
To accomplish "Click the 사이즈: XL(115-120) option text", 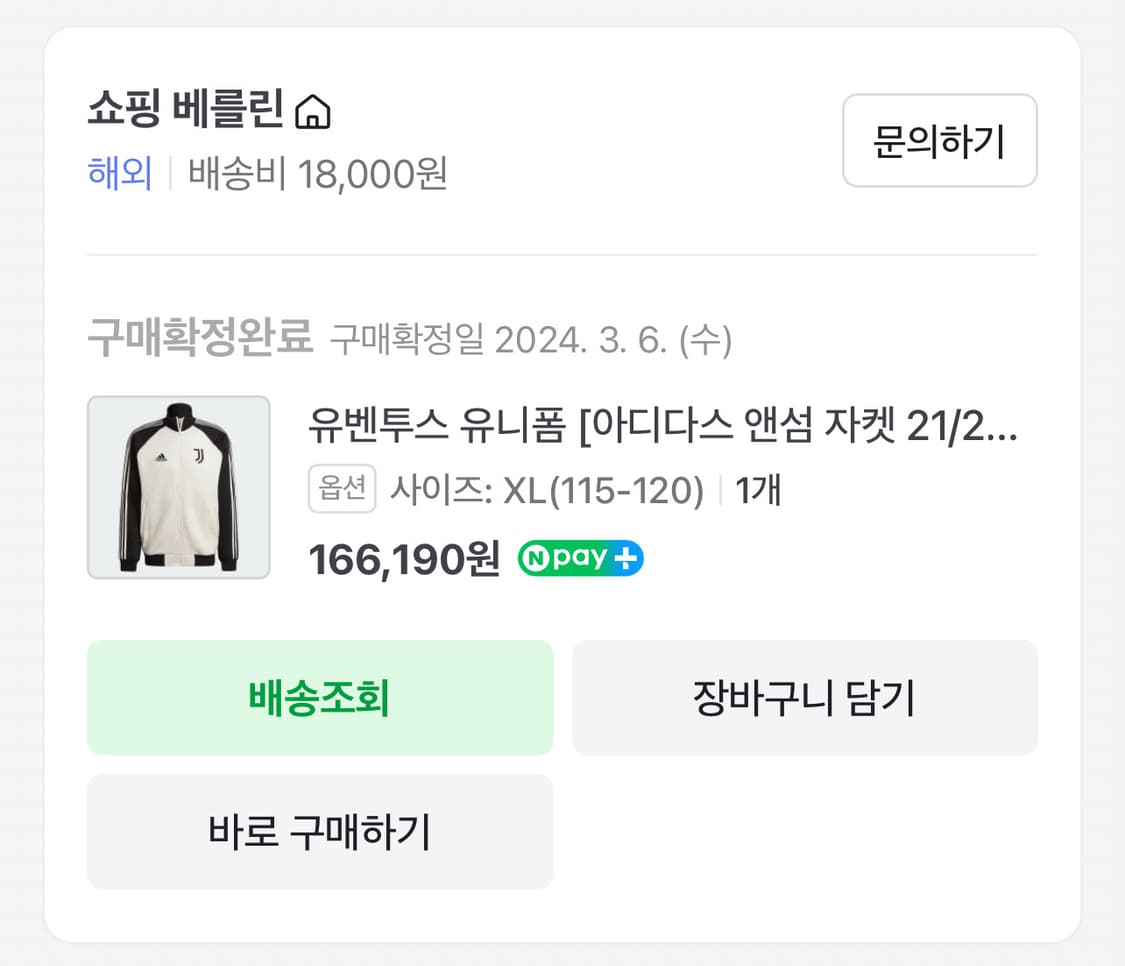I will coord(547,491).
